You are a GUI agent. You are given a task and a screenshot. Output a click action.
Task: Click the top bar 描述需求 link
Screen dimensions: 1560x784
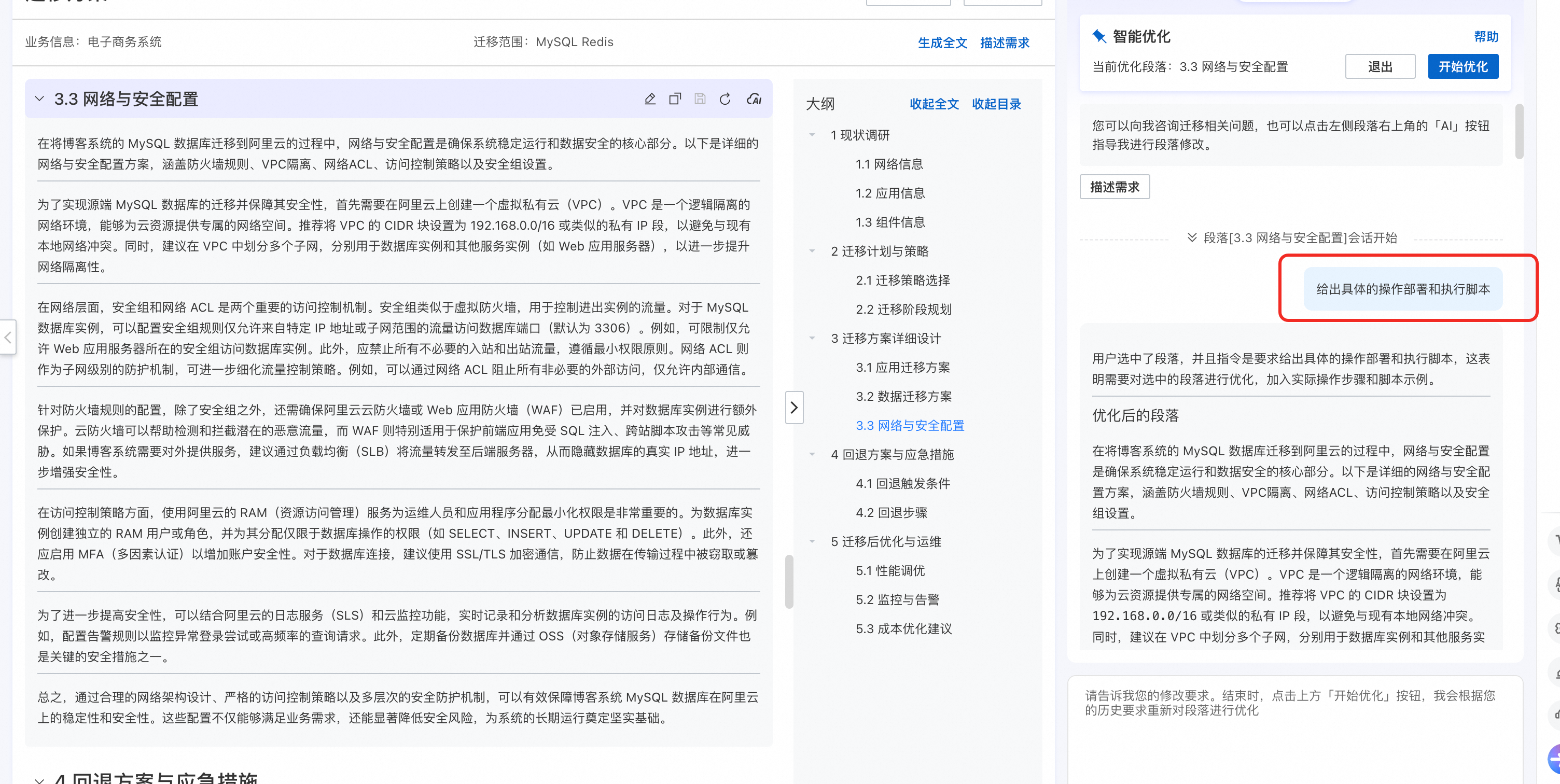[1005, 43]
